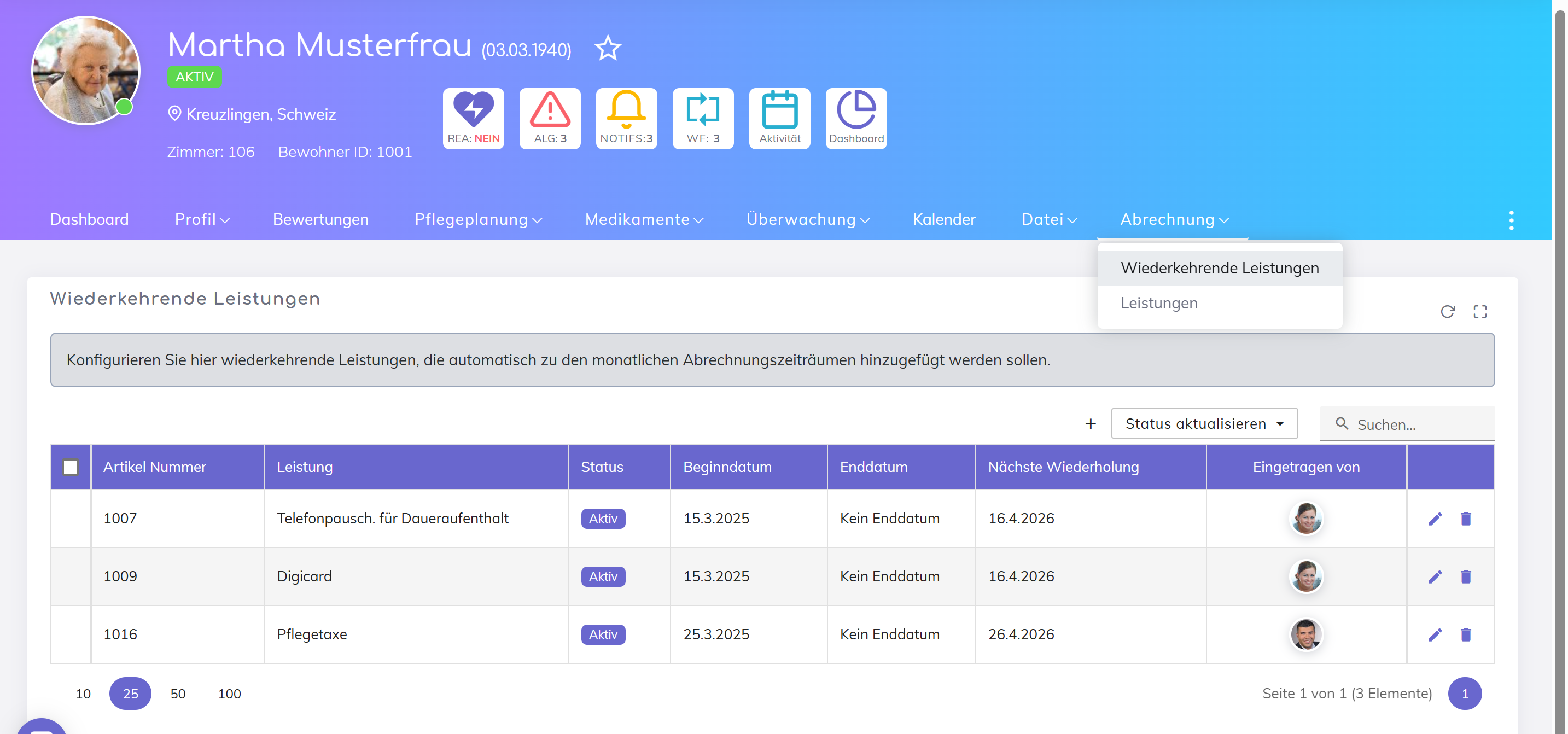This screenshot has height=734, width=1568.
Task: Add a new recurring service
Action: [x=1090, y=423]
